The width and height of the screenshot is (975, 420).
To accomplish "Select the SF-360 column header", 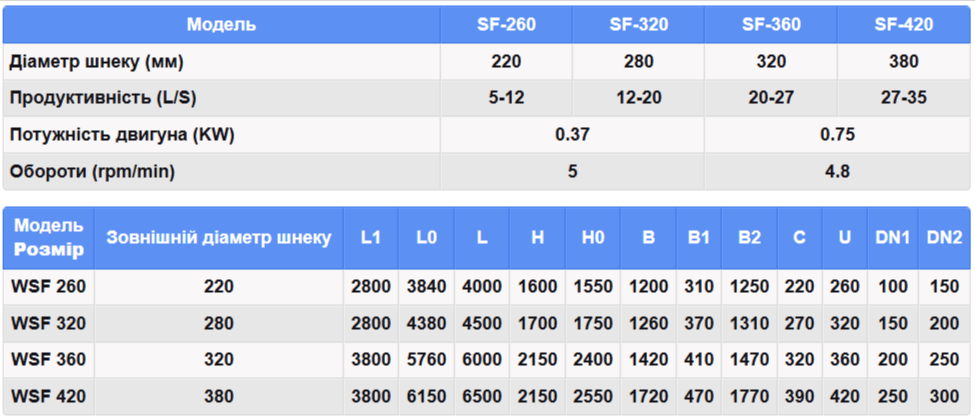I will click(x=770, y=25).
